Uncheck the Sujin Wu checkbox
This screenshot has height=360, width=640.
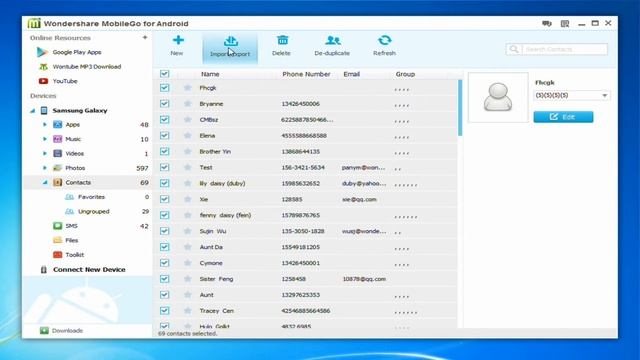164,231
